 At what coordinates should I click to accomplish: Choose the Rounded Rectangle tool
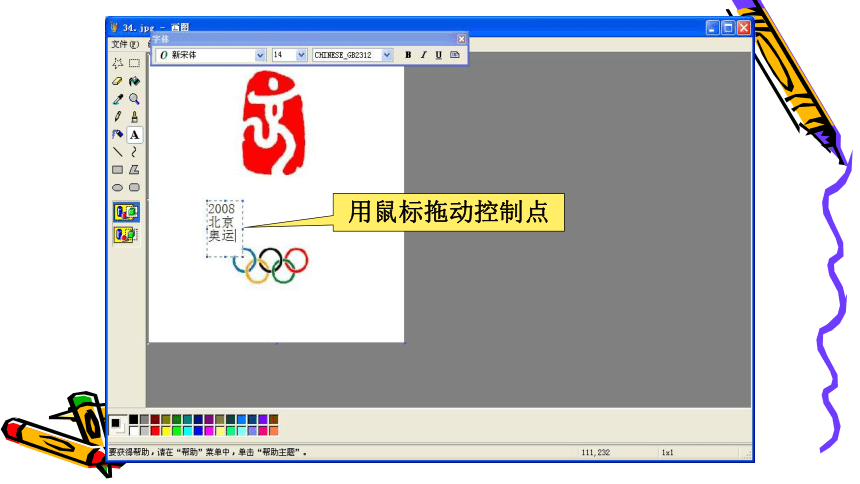click(x=134, y=188)
